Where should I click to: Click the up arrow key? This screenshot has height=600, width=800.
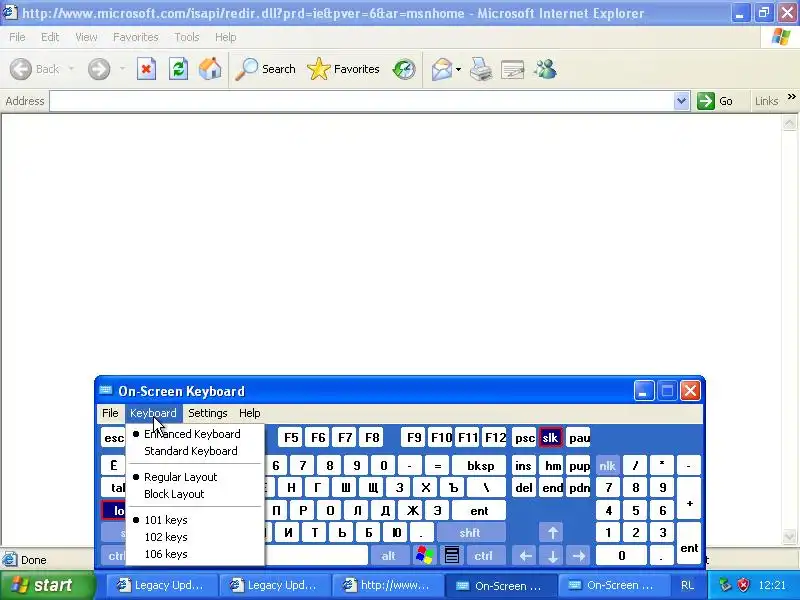[552, 533]
